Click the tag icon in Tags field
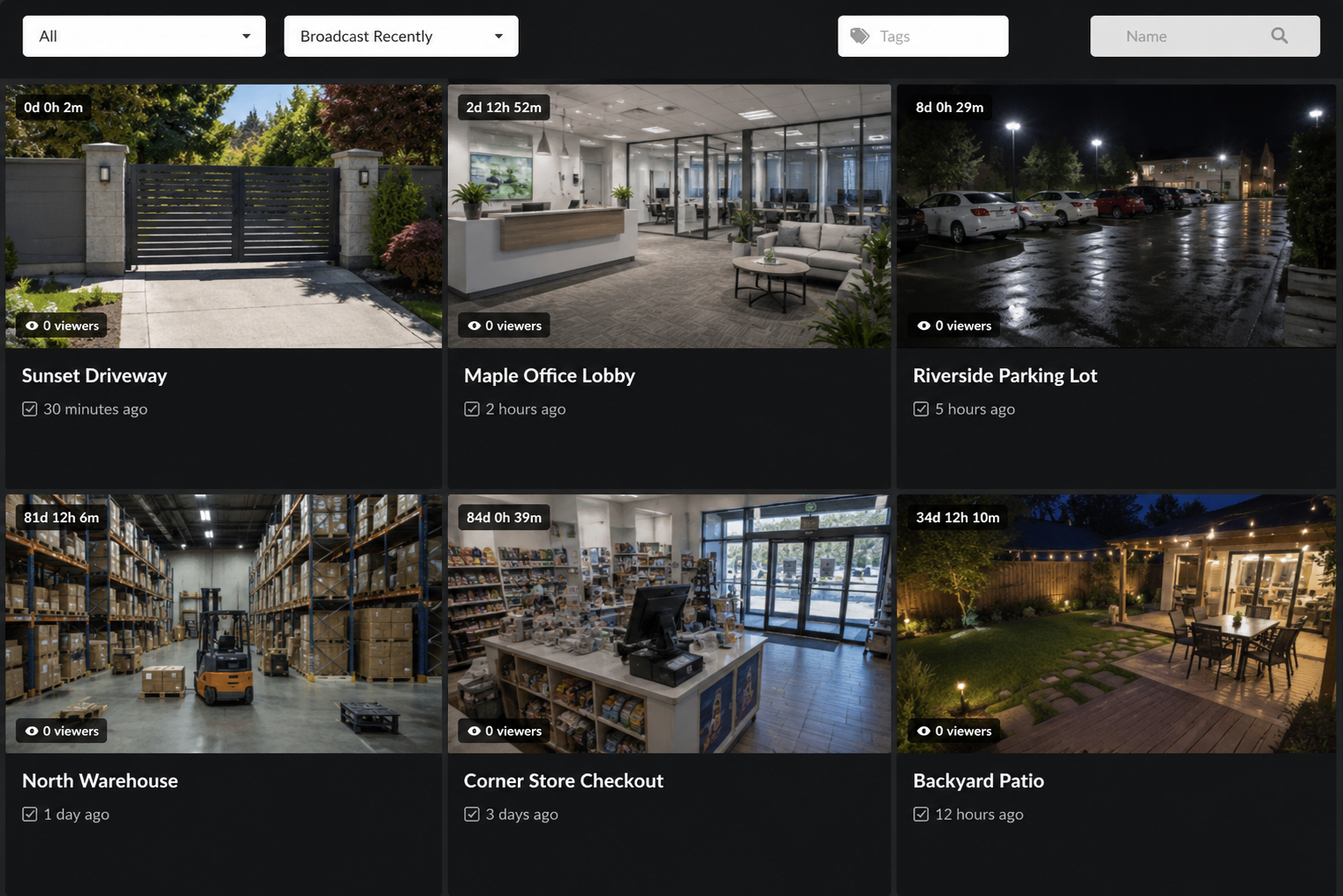This screenshot has height=896, width=1343. tap(860, 36)
